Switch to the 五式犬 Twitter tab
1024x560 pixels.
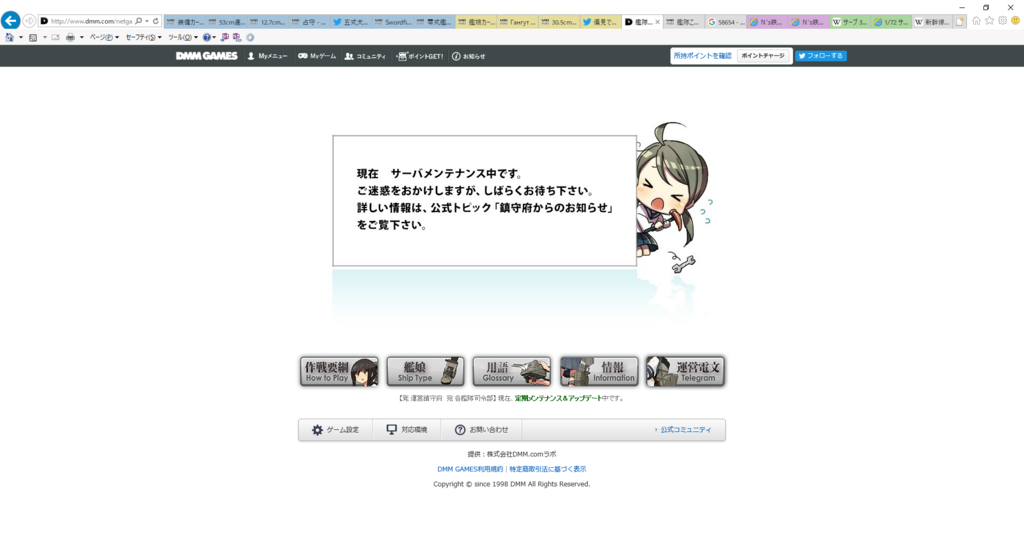[352, 22]
